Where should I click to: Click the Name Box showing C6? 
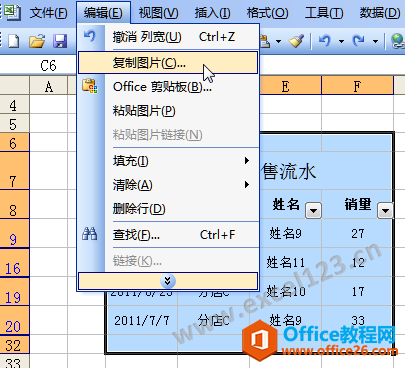pyautogui.click(x=48, y=65)
